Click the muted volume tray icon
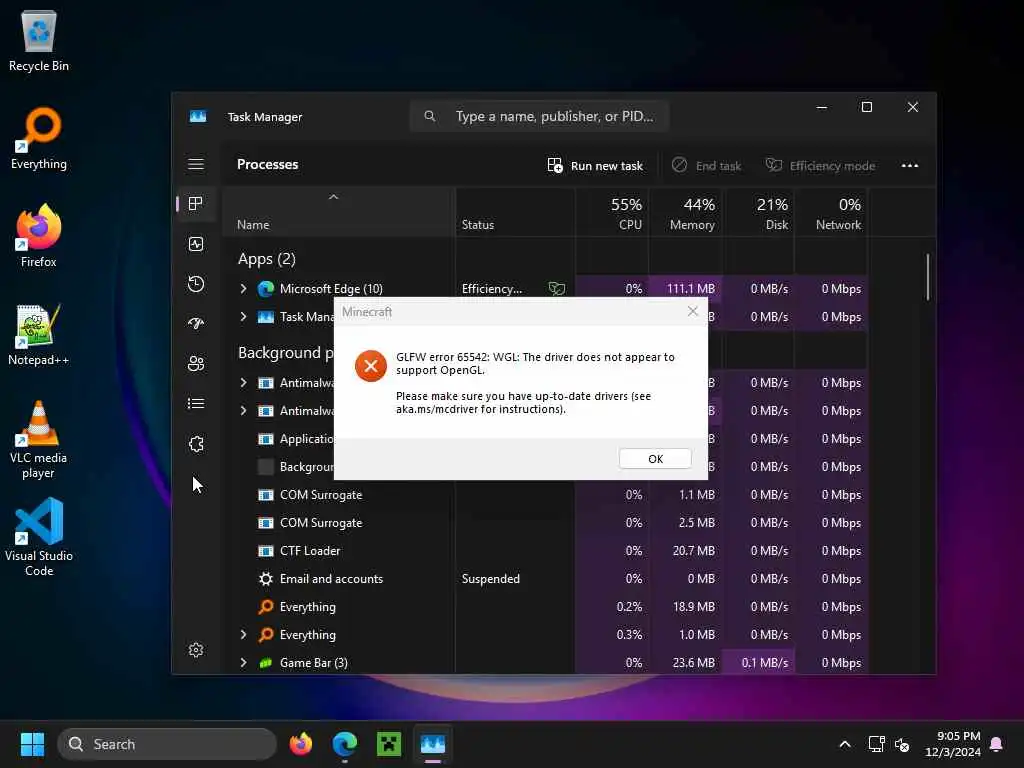This screenshot has width=1024, height=768. pos(903,744)
